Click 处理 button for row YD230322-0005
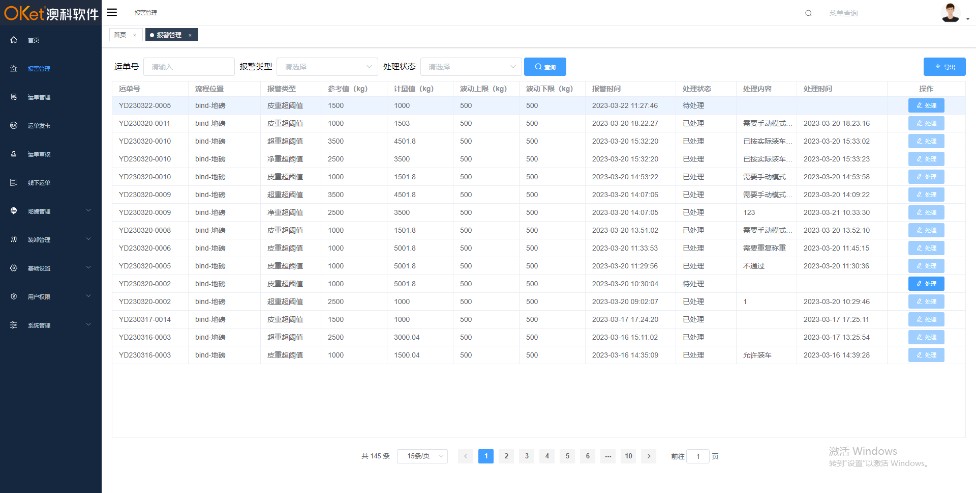The image size is (976, 493). (x=926, y=105)
